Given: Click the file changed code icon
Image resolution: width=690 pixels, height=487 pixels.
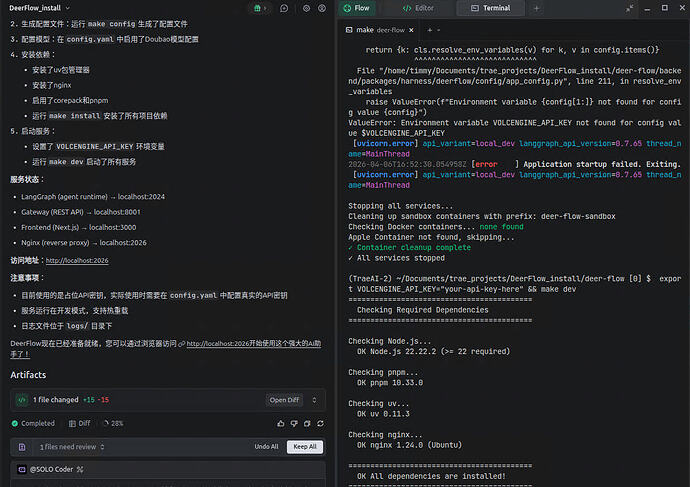Looking at the screenshot, I should coord(22,400).
